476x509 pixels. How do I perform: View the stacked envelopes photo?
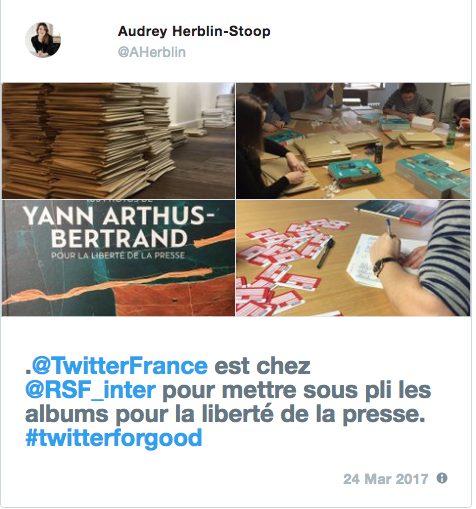pos(118,141)
